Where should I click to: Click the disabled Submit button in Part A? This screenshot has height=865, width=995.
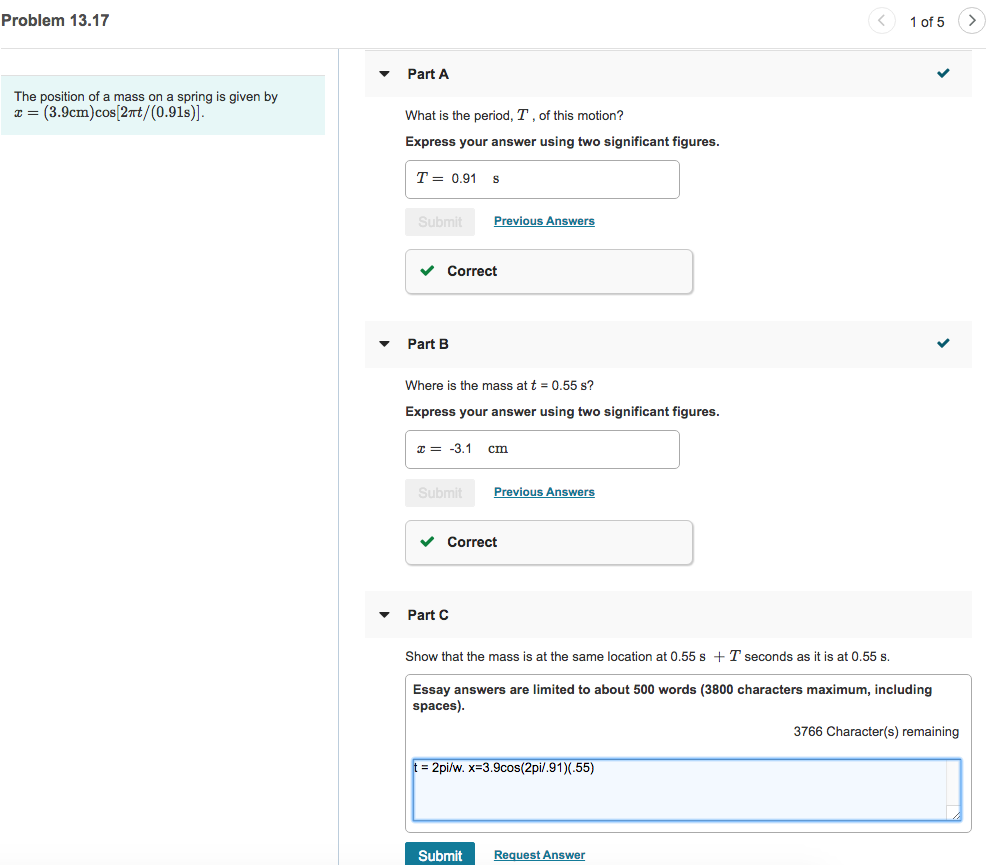tap(440, 221)
